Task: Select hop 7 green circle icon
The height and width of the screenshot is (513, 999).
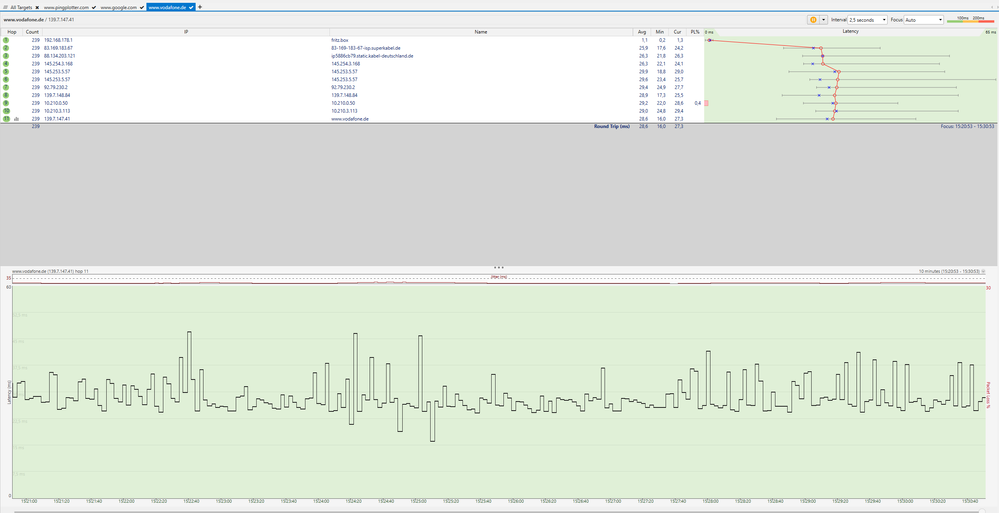Action: 6,87
